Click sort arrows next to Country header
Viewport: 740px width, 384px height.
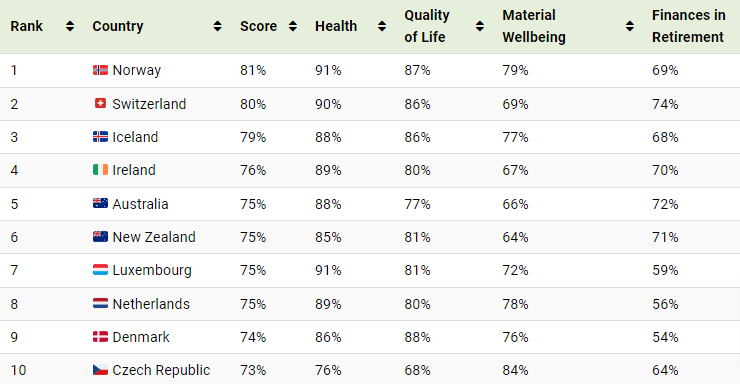tap(218, 26)
